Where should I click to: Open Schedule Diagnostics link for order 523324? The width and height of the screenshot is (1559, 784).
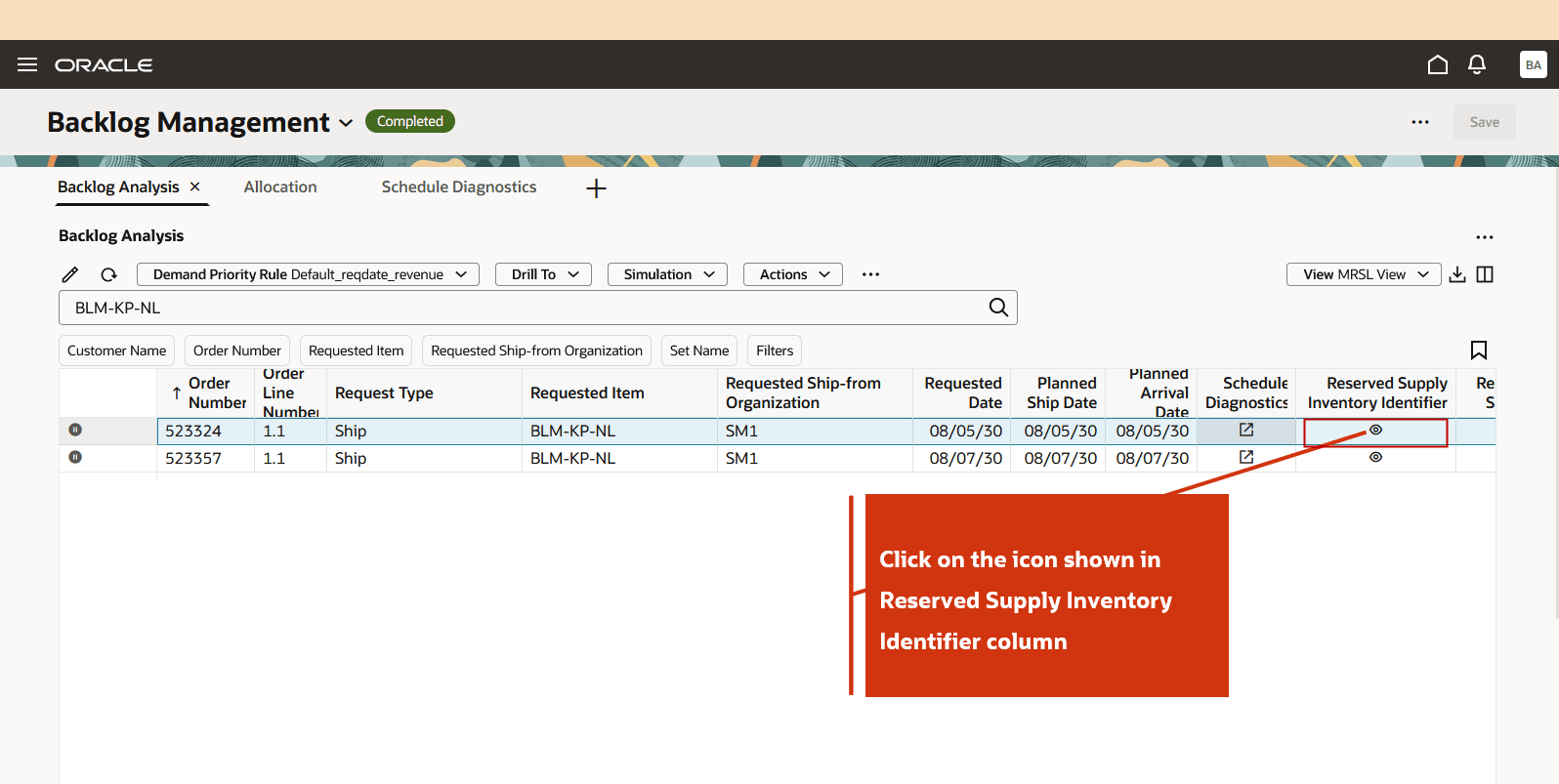pos(1246,430)
